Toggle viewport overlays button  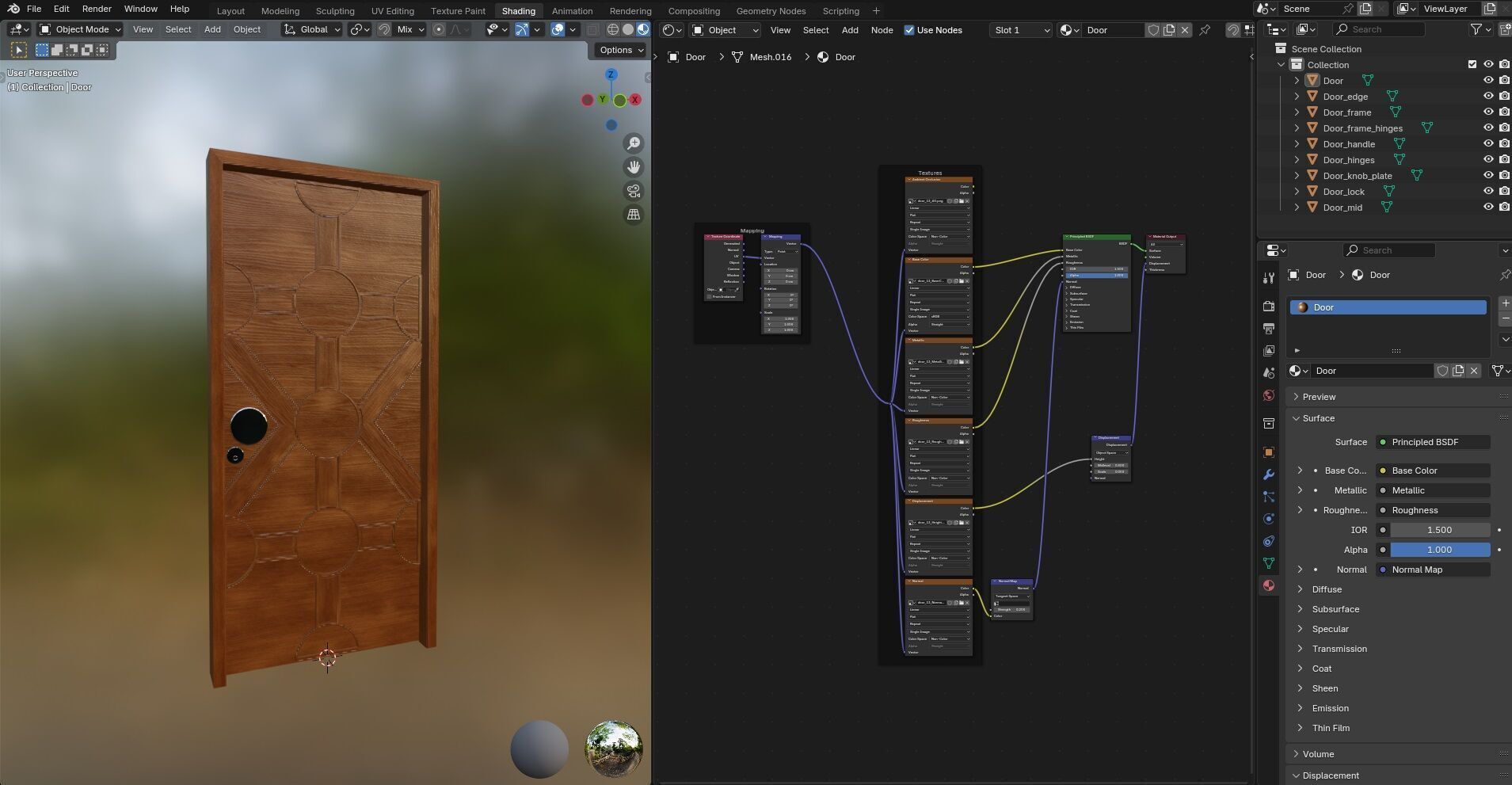[x=558, y=29]
